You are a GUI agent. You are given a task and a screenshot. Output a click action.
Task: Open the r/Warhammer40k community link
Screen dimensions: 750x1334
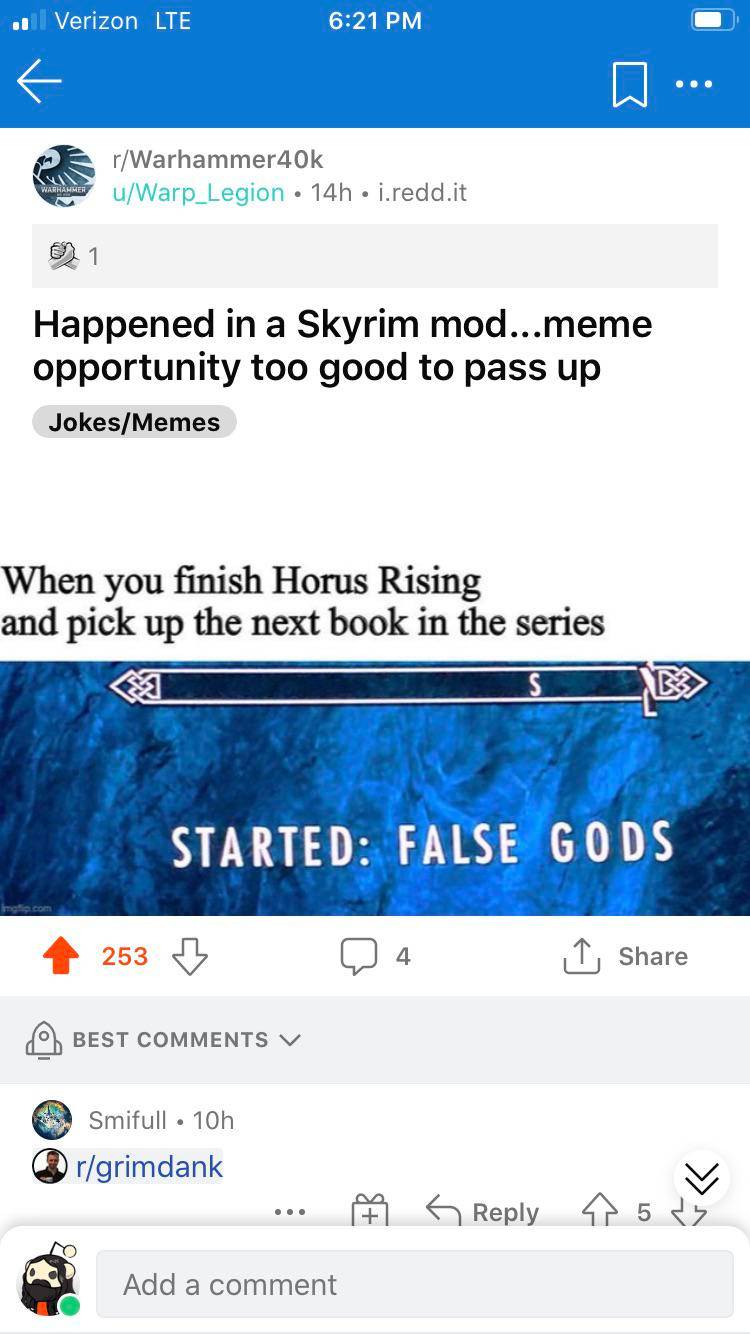point(218,159)
